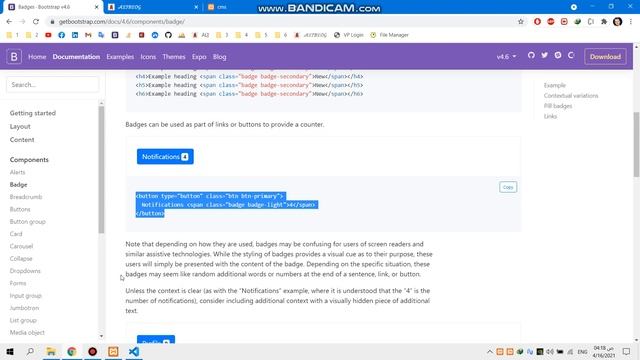Switch to the Badges Bootstrap tab
Screen dimensions: 640x360
coord(51,7)
